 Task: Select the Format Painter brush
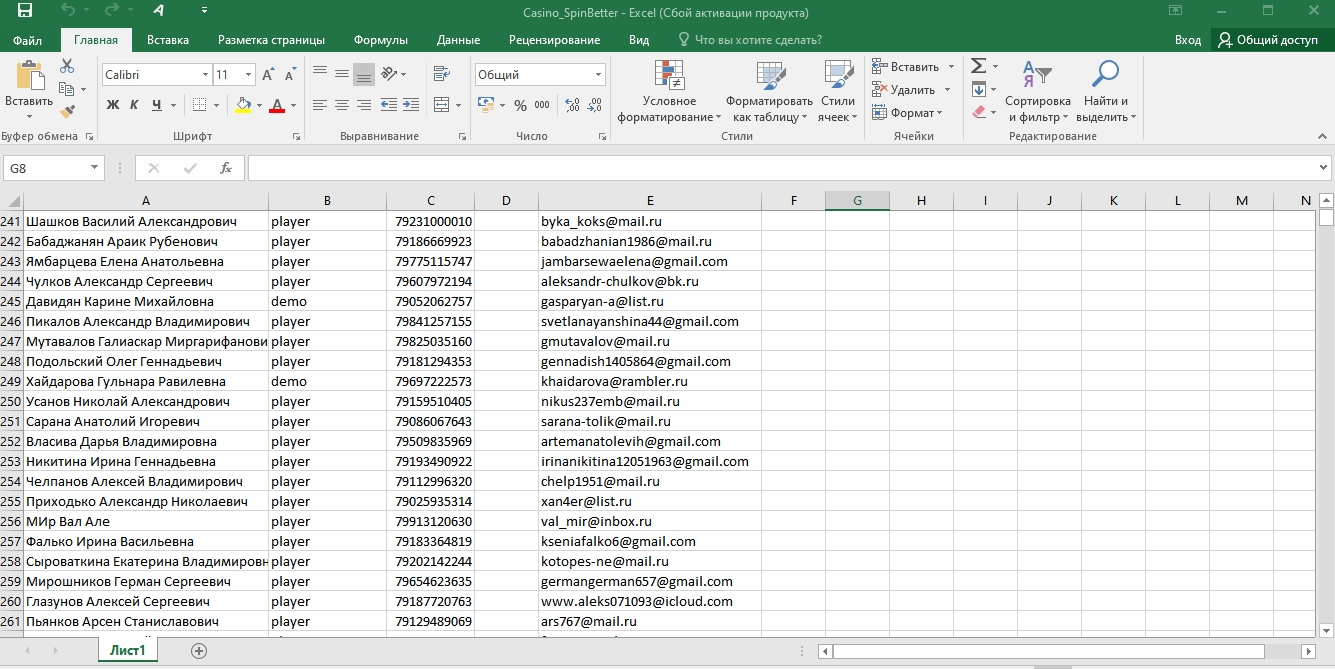(67, 112)
